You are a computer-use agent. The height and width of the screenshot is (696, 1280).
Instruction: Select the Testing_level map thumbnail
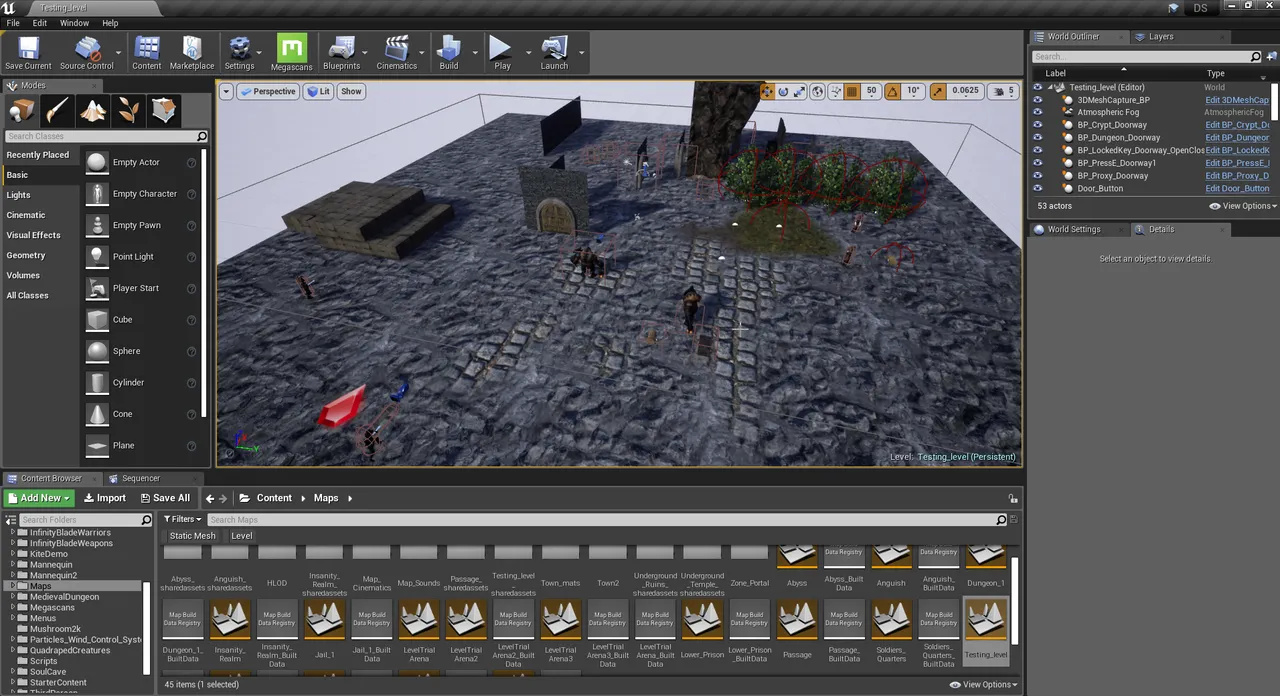(x=985, y=632)
